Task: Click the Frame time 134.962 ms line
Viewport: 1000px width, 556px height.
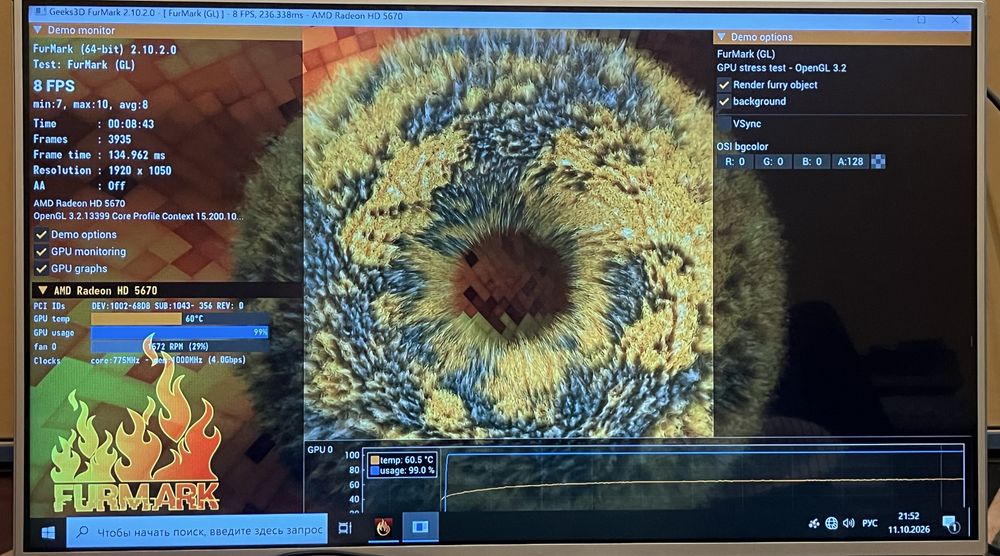Action: click(99, 155)
